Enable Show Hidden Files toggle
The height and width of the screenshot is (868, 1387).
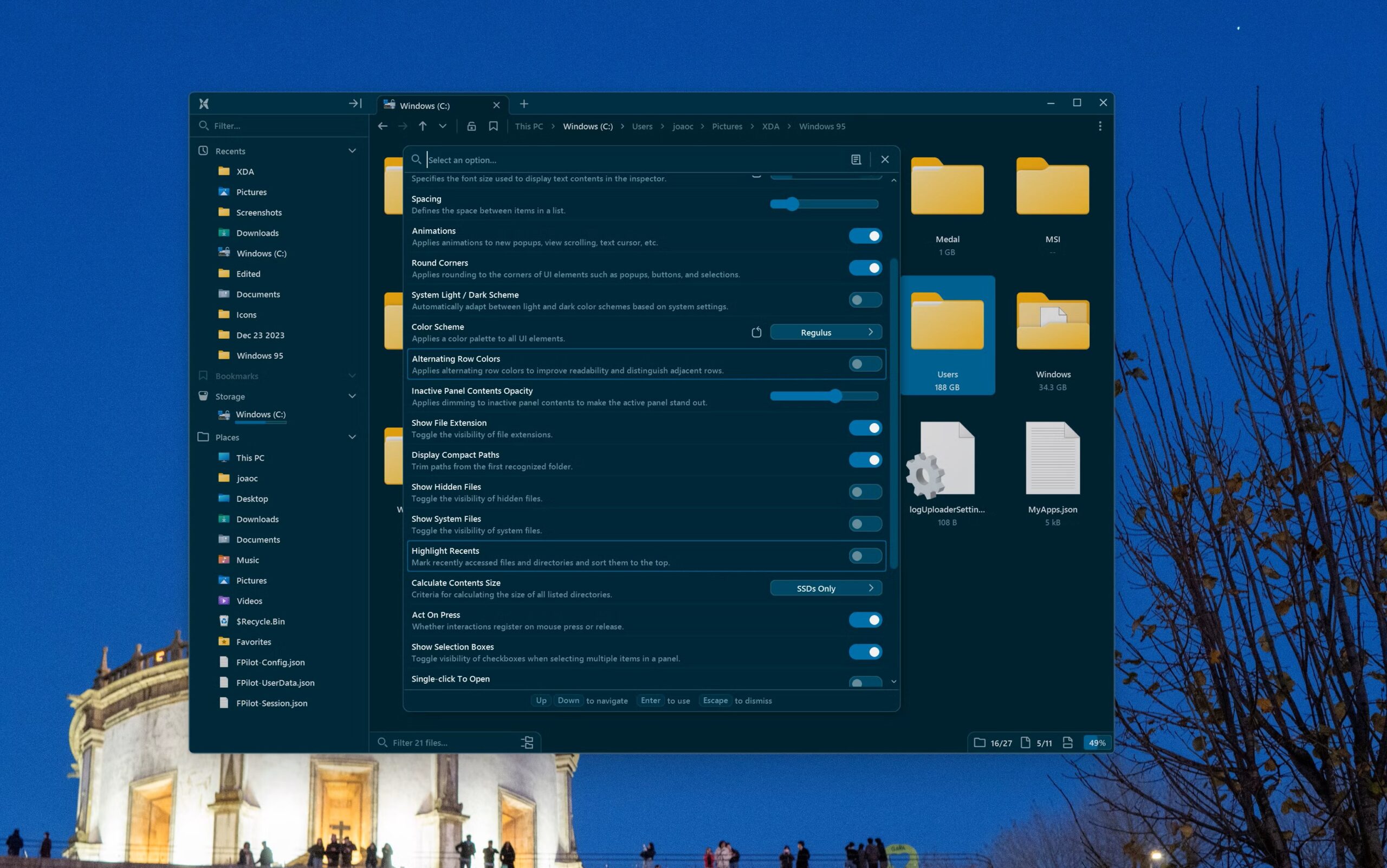tap(865, 492)
